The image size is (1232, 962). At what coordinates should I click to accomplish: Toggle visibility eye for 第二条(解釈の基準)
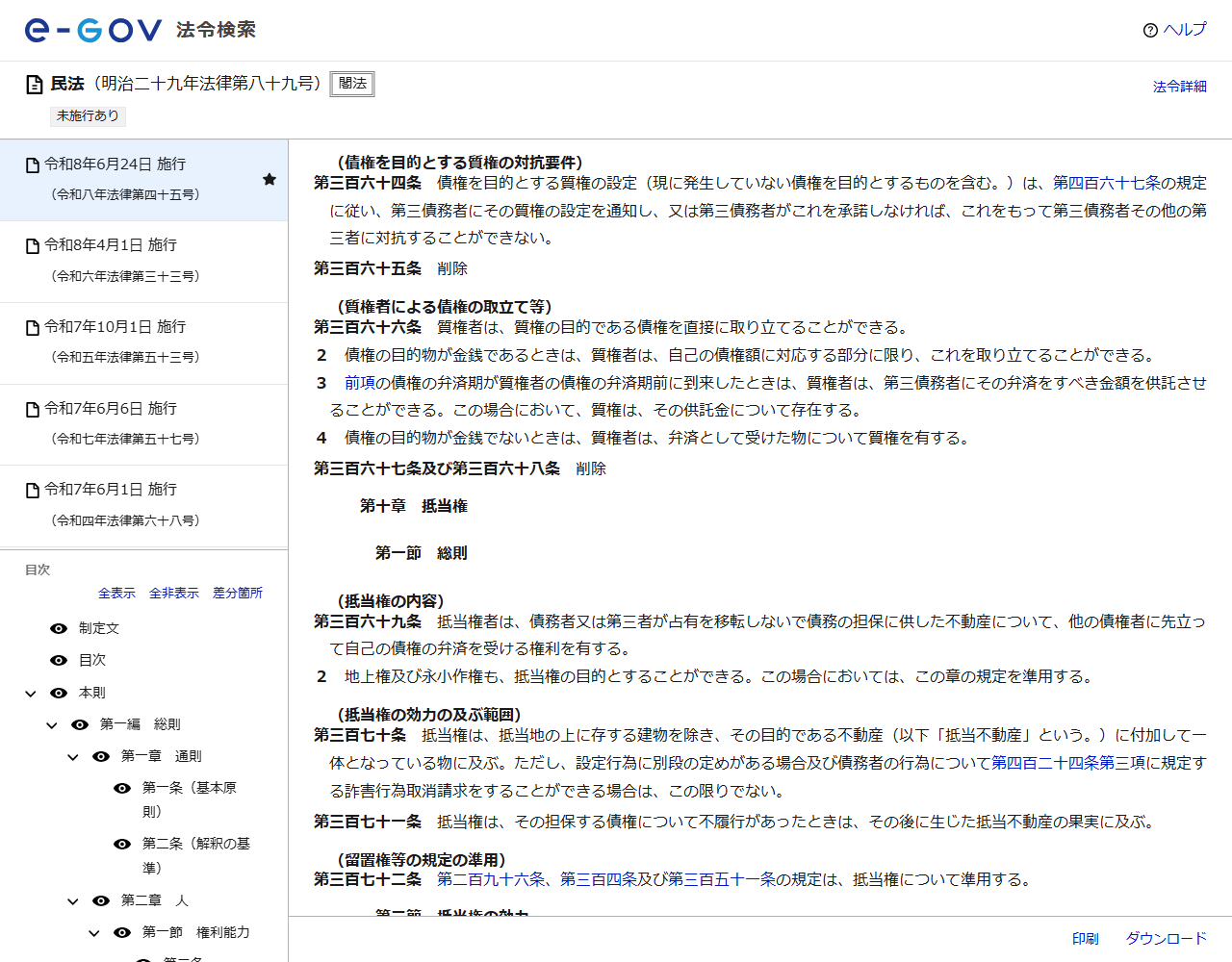tap(122, 844)
